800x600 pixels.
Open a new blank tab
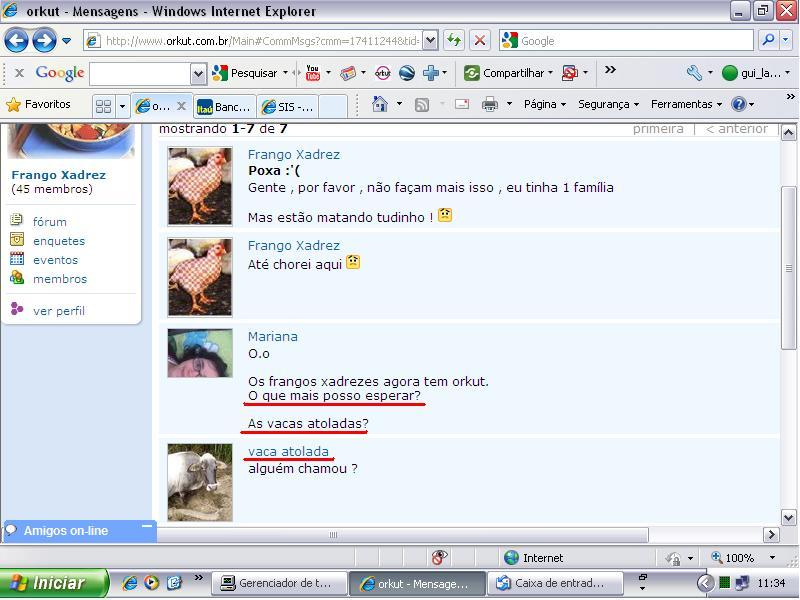tap(333, 107)
